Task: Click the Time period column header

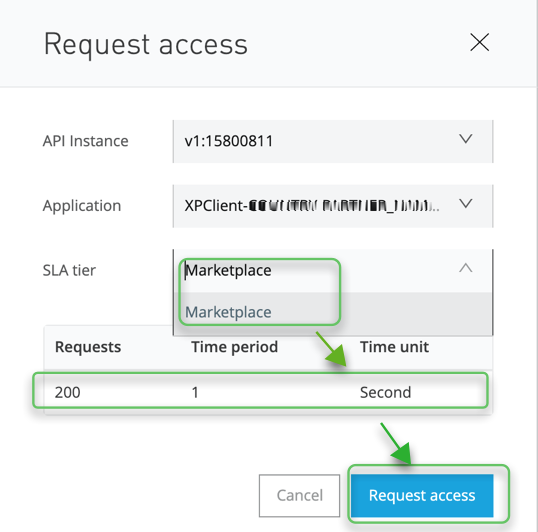Action: tap(234, 347)
